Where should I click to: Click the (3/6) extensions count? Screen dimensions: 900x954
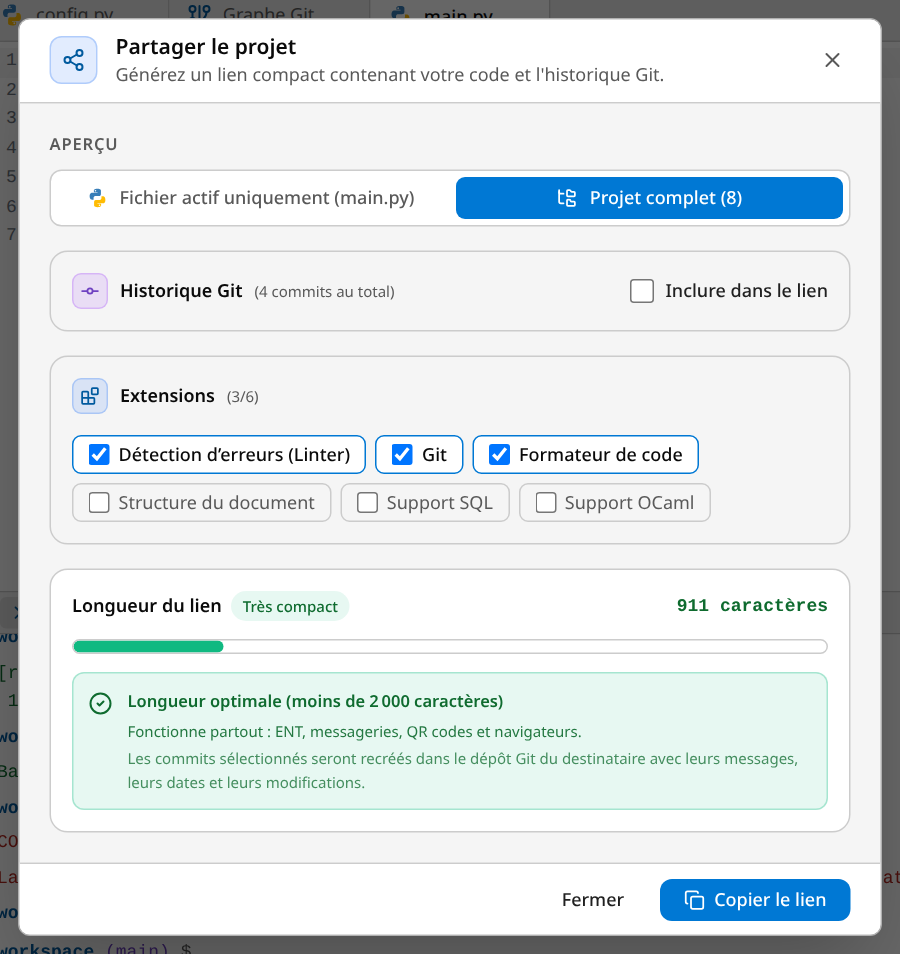243,397
